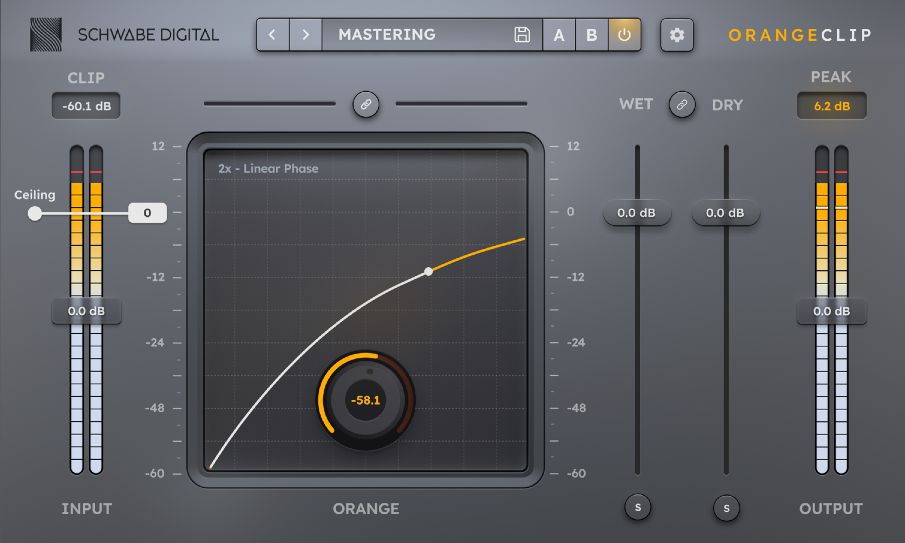
Task: Solo the Wet signal
Action: tap(638, 507)
